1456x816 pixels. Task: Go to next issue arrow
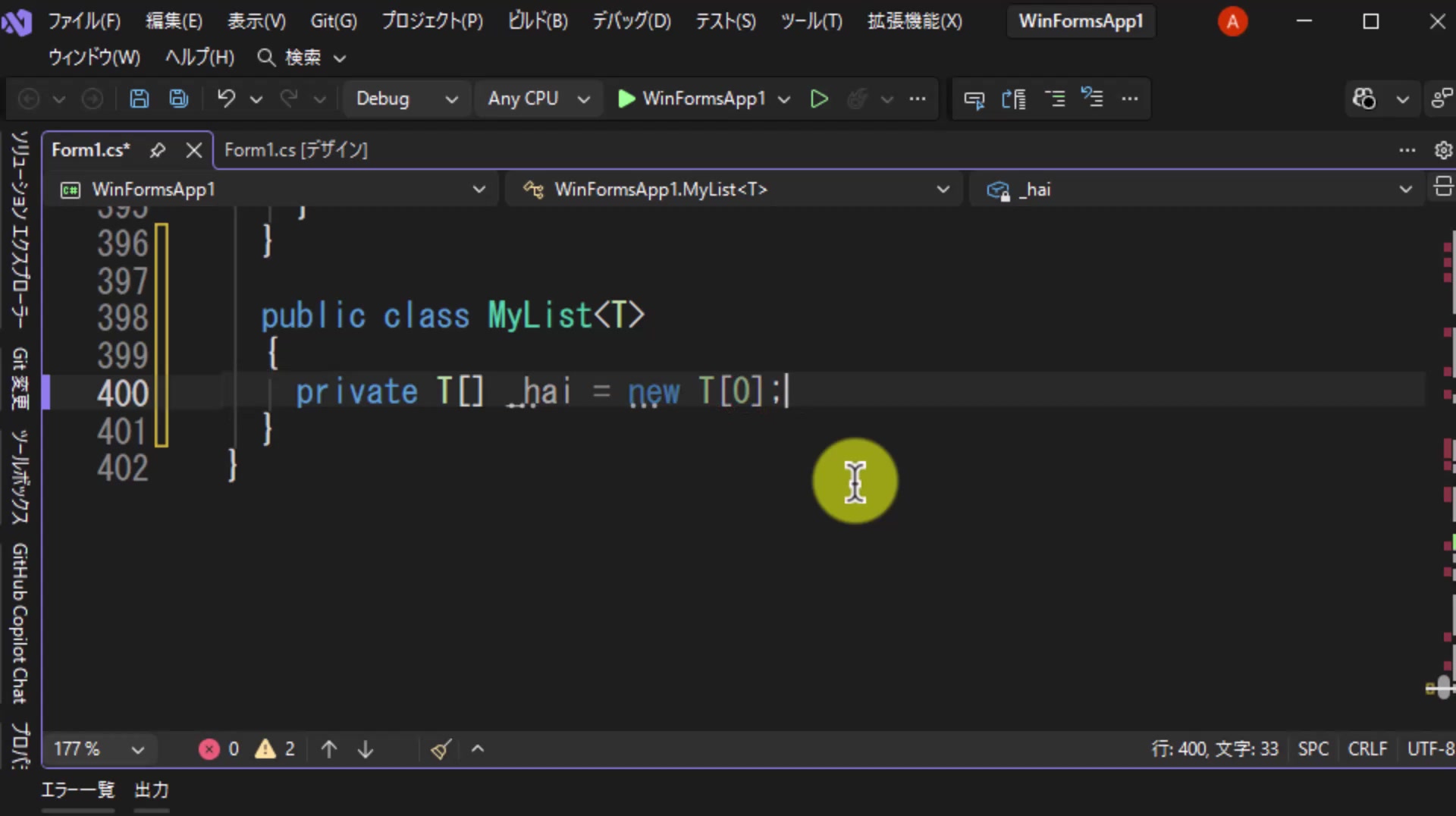[366, 749]
